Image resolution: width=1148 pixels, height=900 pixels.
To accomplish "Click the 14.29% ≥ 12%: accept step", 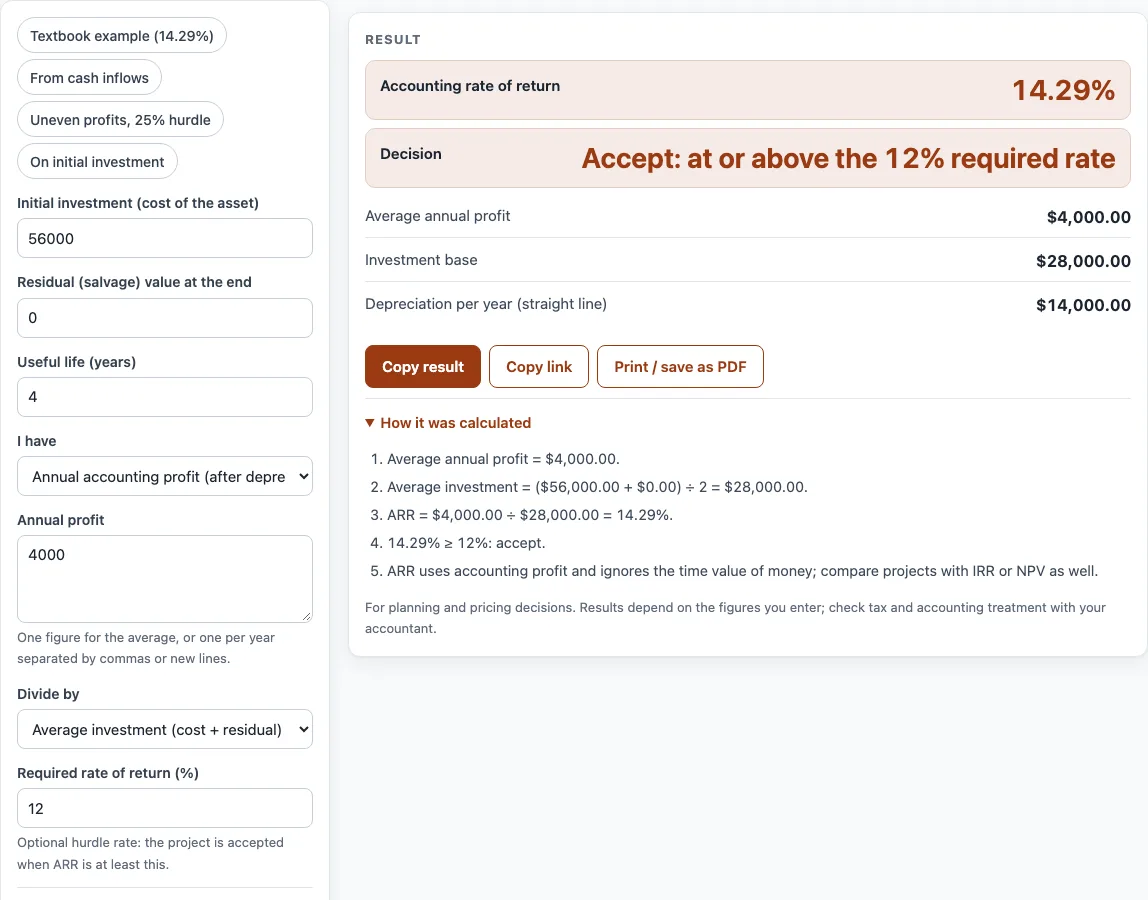I will pos(466,543).
